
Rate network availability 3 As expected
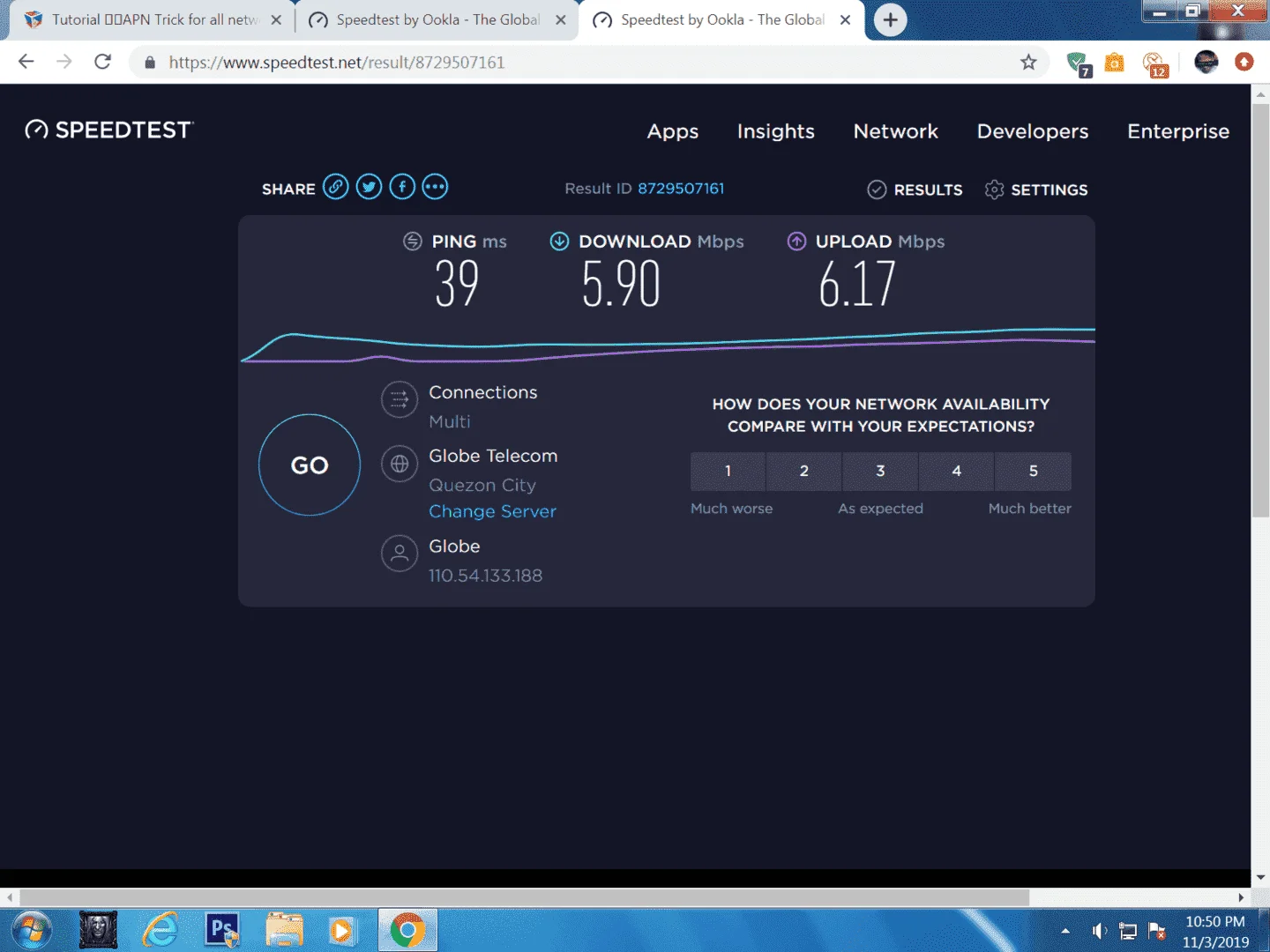[x=880, y=472]
